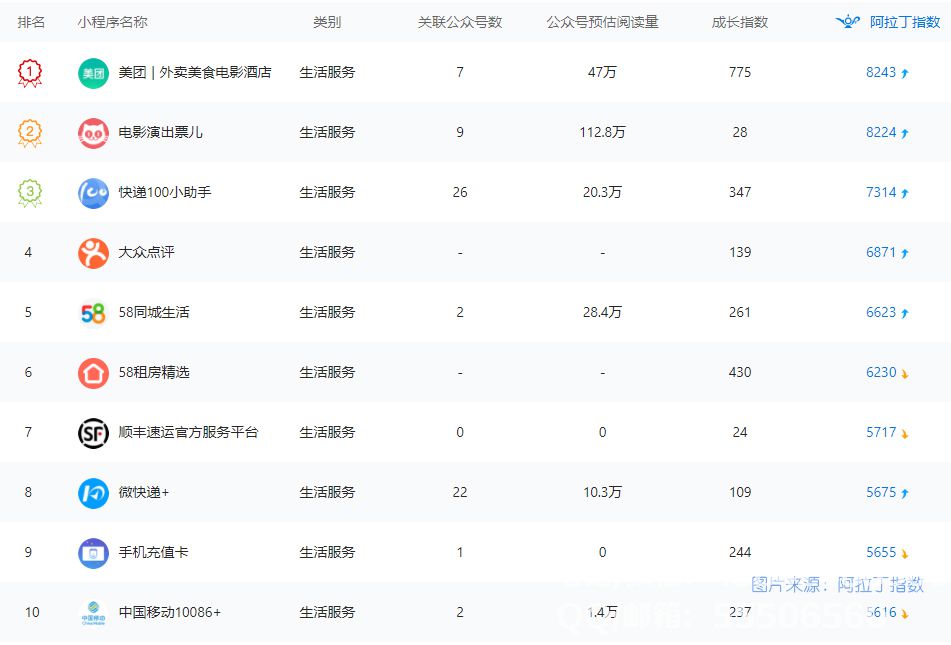Click the index value 8243

click(881, 72)
